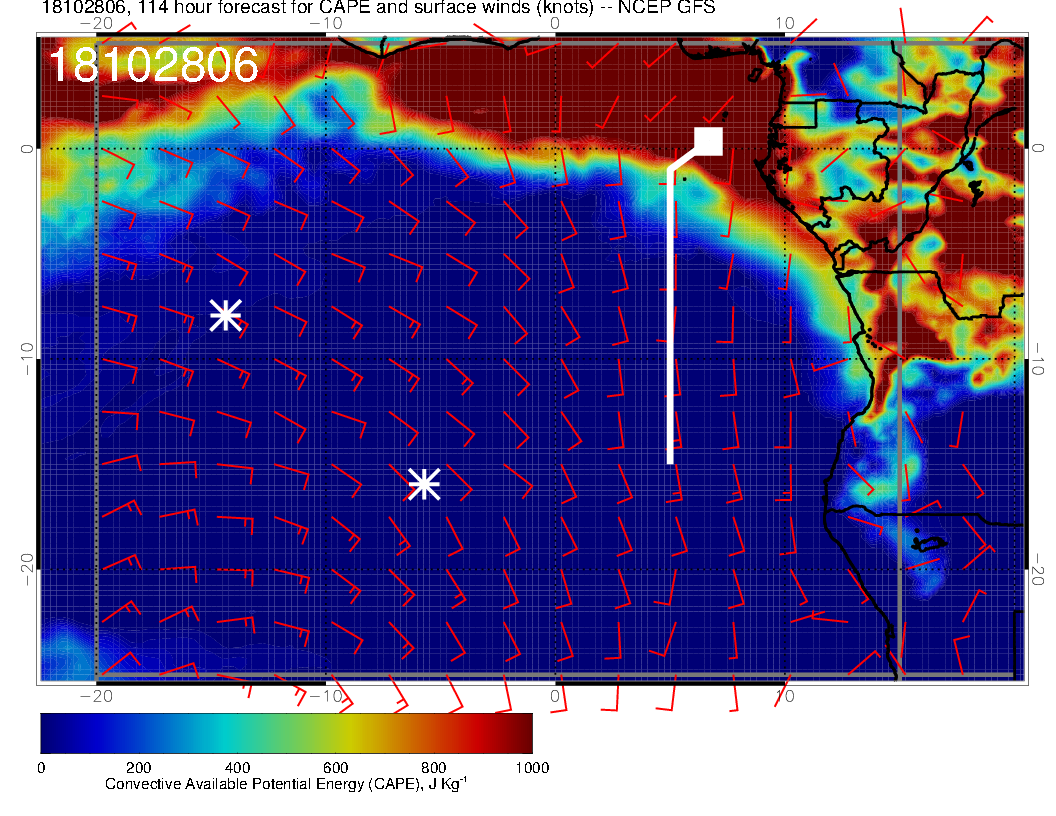Click the '10' longitude label on bottom axis
Viewport: 1056px width, 816px height.
(785, 696)
